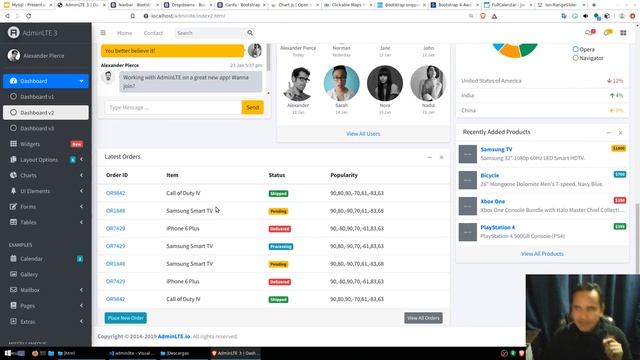Open Calendar in the sidebar
Screen dimensions: 640x360
coord(46,259)
